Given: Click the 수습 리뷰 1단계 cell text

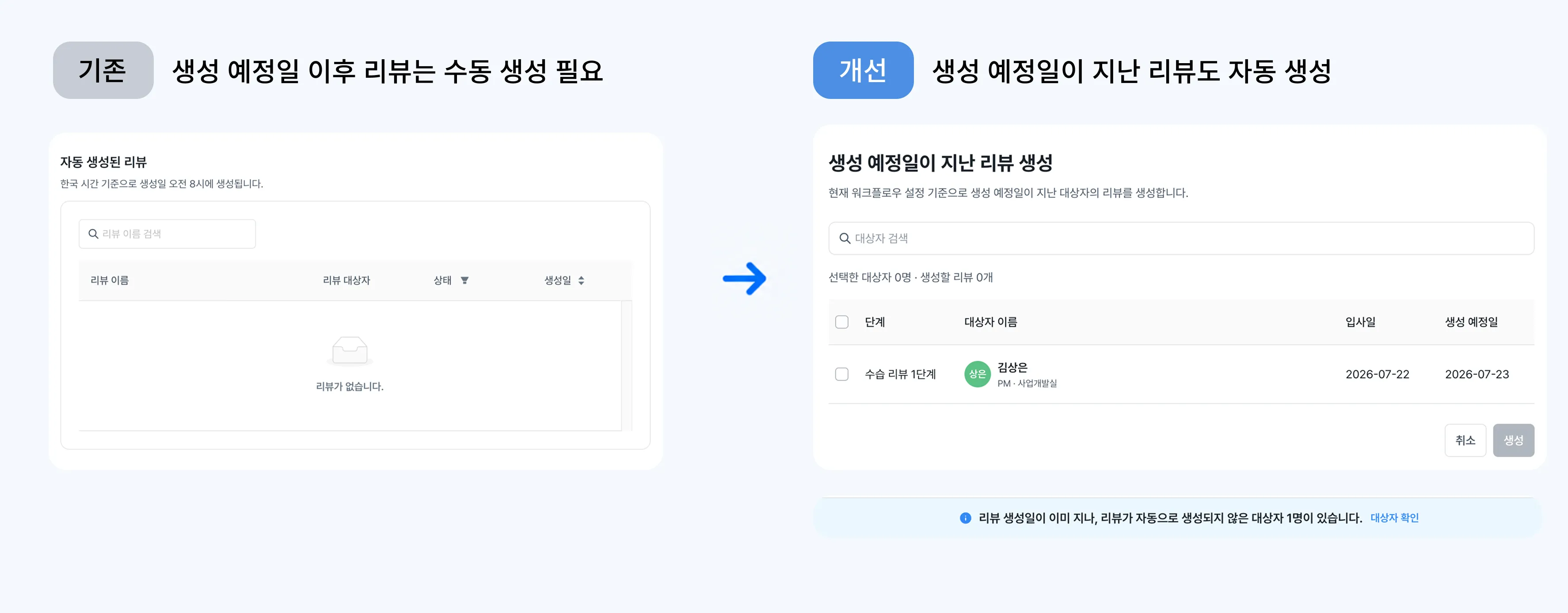Looking at the screenshot, I should (900, 374).
